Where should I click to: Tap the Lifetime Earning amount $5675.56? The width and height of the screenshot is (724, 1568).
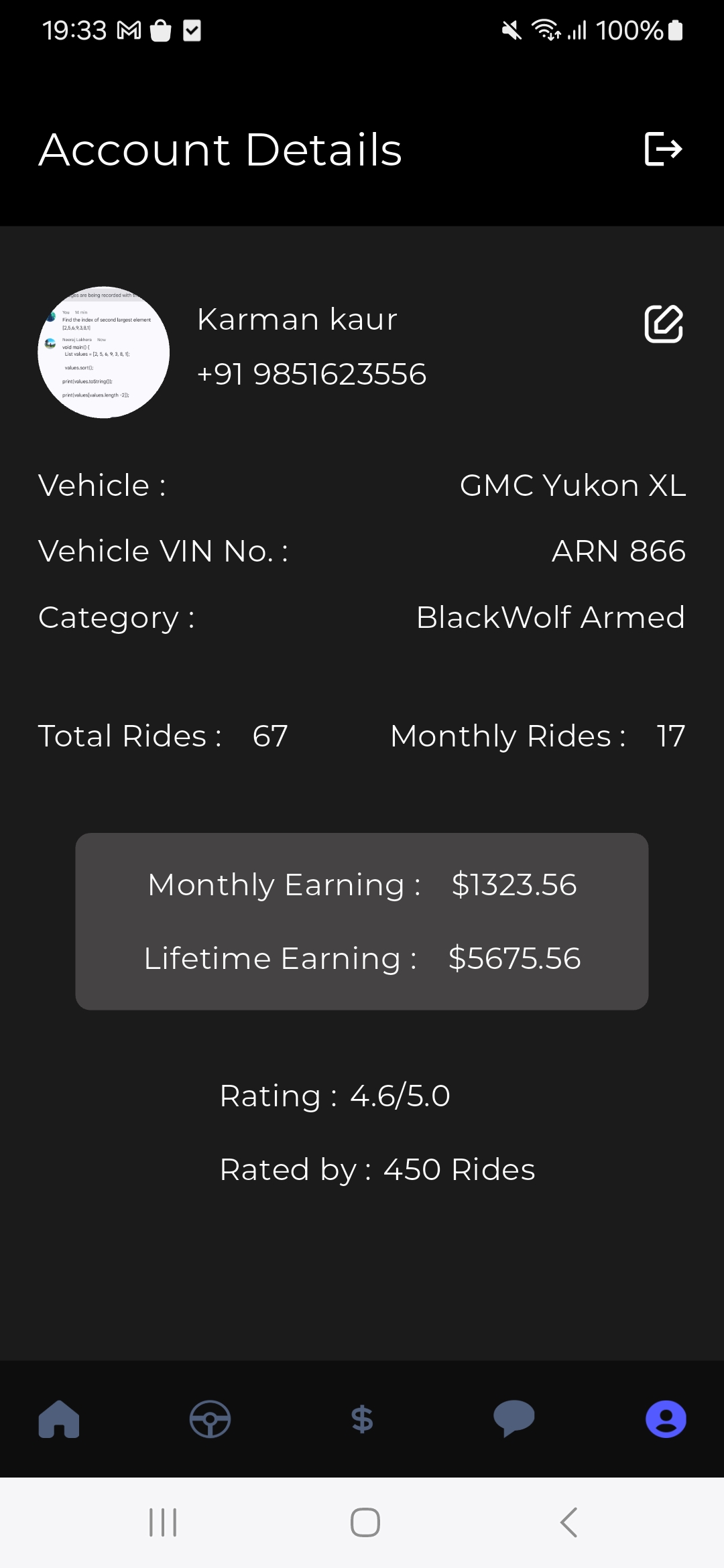[x=514, y=958]
